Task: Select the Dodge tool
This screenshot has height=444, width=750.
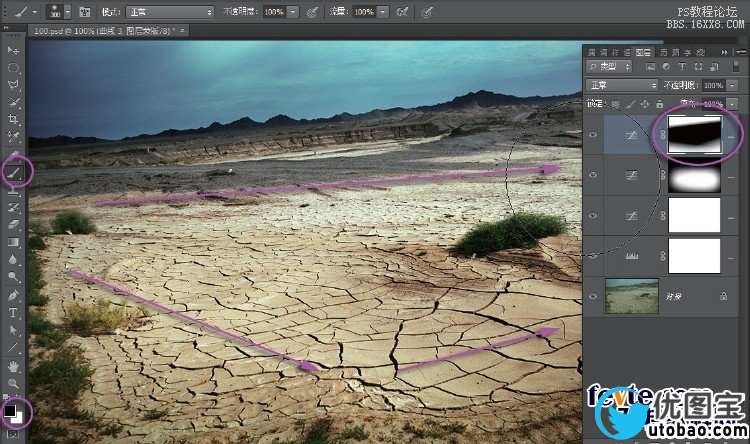Action: 13,277
